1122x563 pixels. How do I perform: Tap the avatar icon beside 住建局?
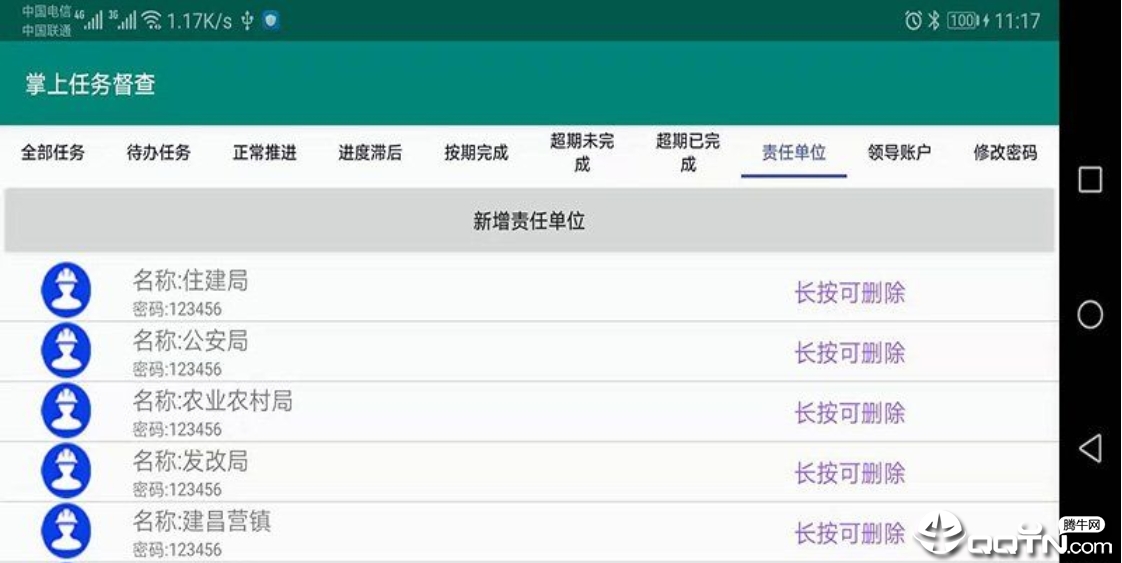[66, 291]
